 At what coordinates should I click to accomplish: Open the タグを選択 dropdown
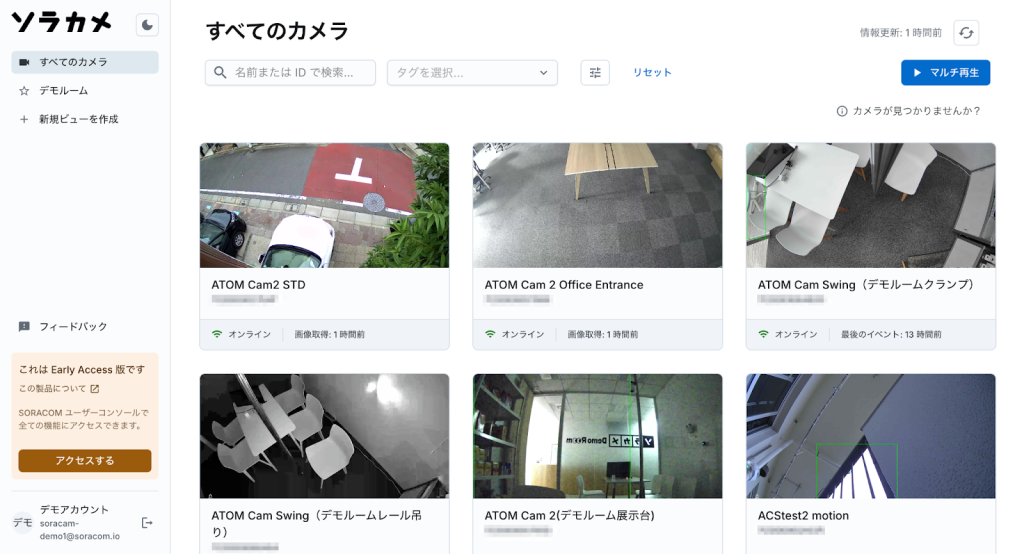[472, 73]
